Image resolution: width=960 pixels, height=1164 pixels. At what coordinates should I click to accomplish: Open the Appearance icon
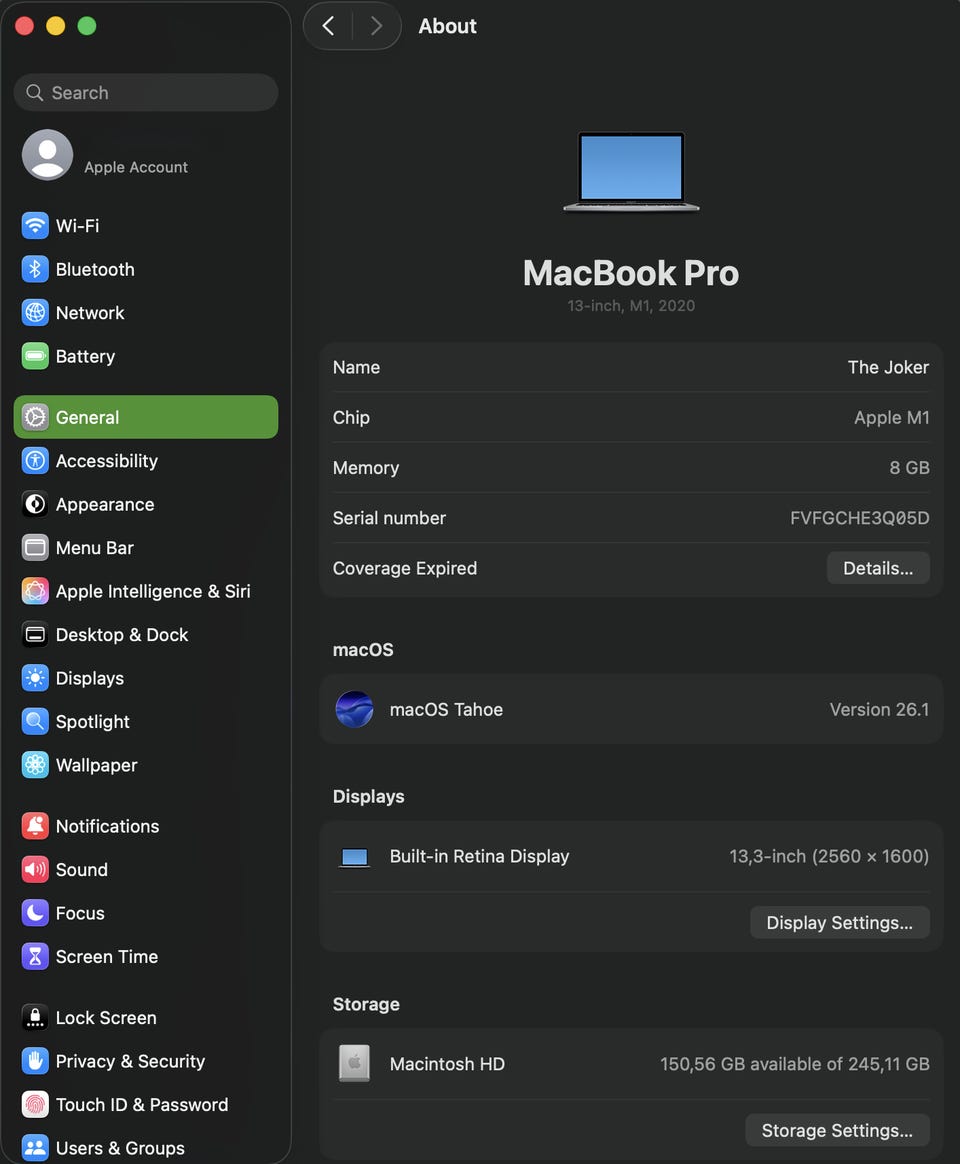pyautogui.click(x=35, y=504)
